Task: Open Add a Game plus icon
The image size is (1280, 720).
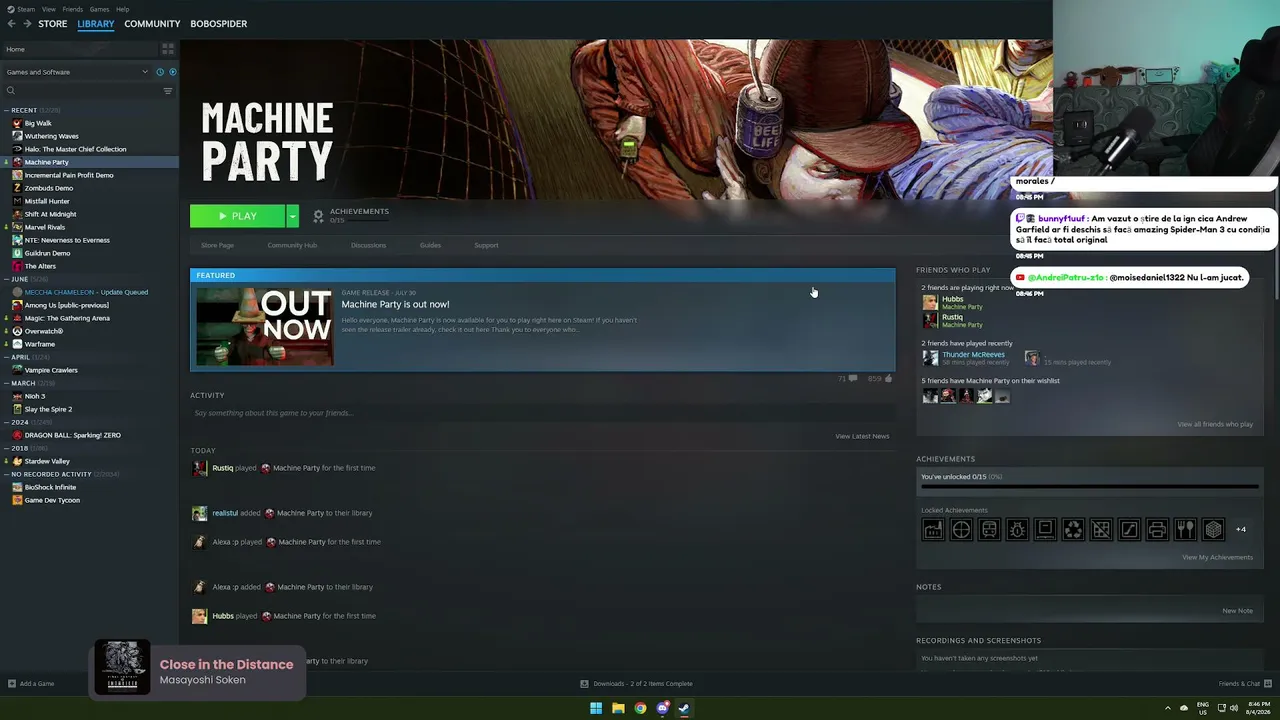Action: (x=12, y=684)
